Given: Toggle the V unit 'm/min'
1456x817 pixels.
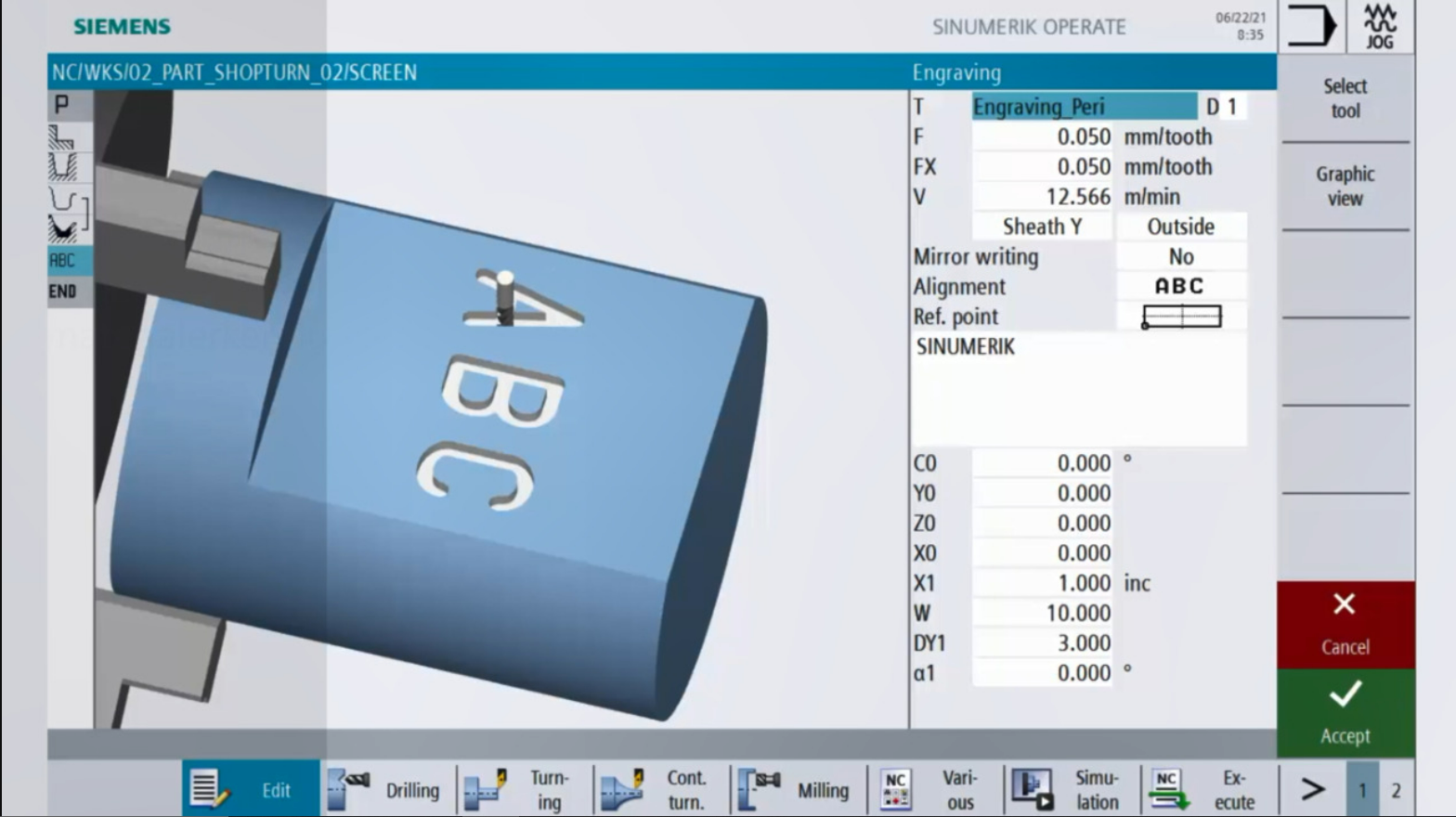Looking at the screenshot, I should coord(1152,197).
